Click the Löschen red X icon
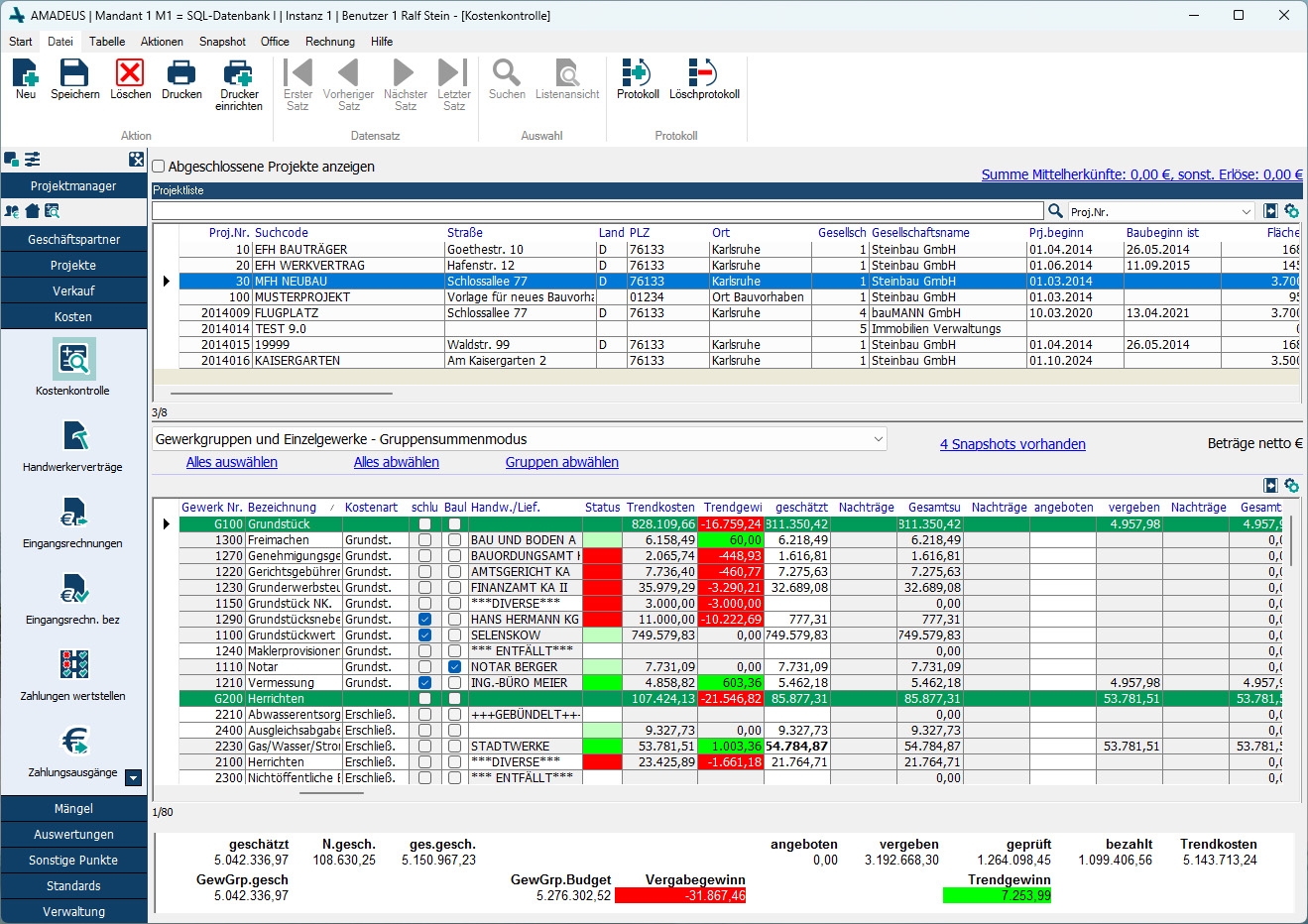Screen dimensions: 1308x924 click(130, 73)
